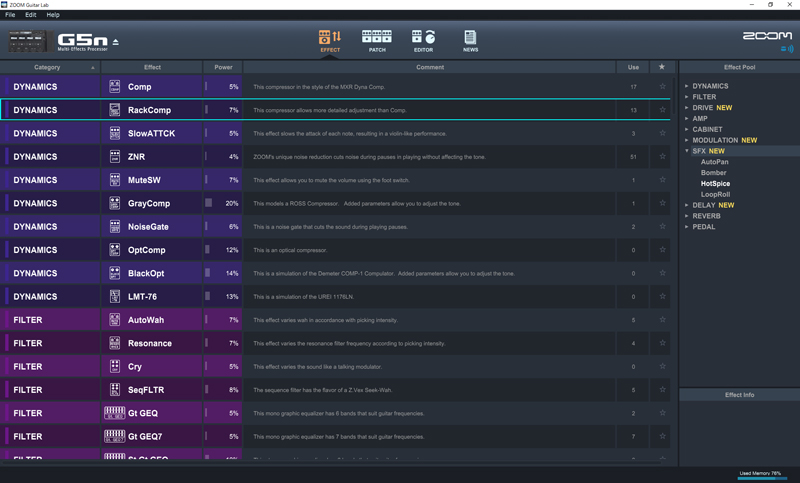This screenshot has width=800, height=483.
Task: Click the Gt GEQ equalizer icon
Action: pyautogui.click(x=115, y=413)
